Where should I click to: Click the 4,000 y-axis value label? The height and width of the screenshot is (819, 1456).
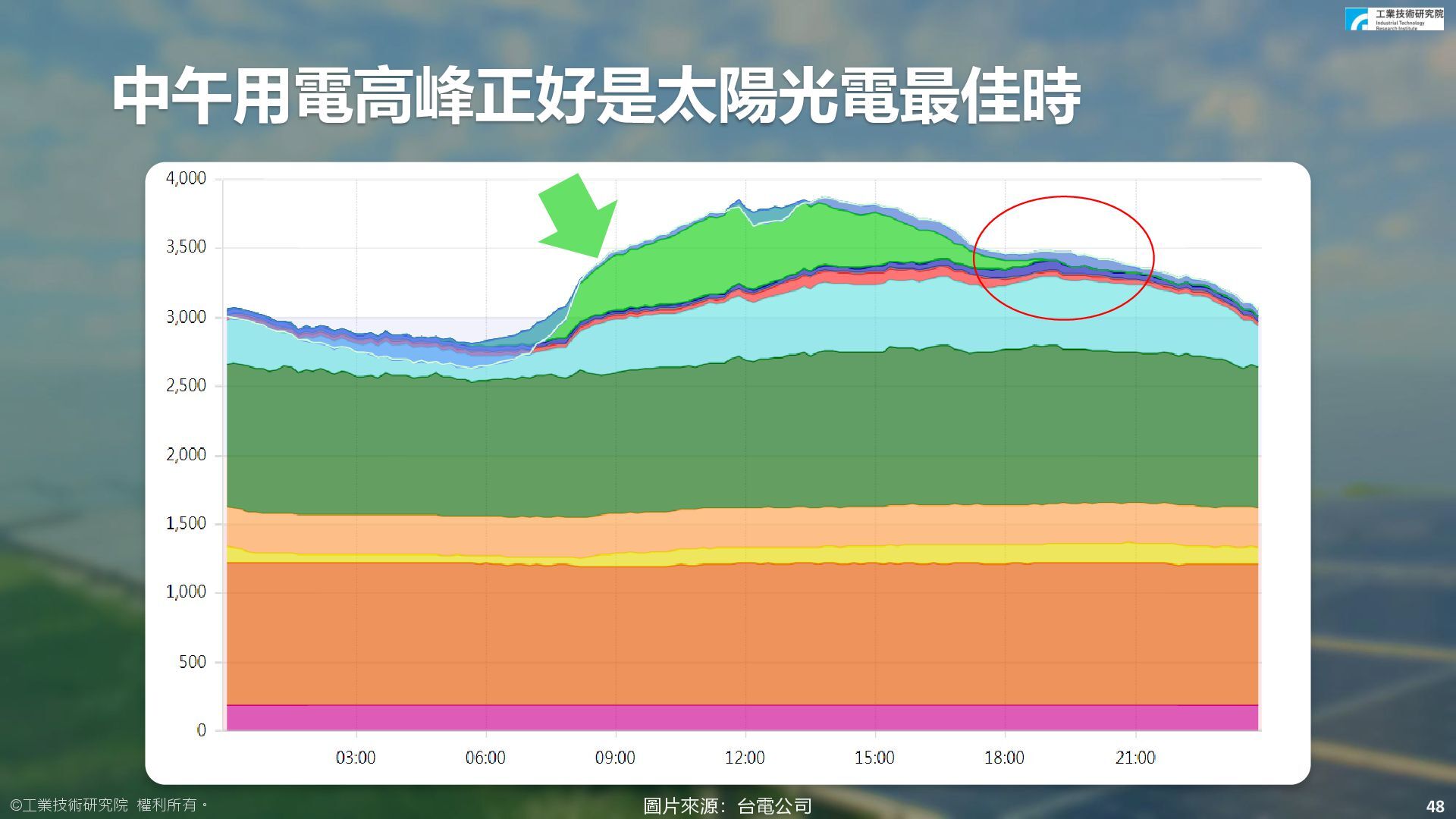(186, 178)
